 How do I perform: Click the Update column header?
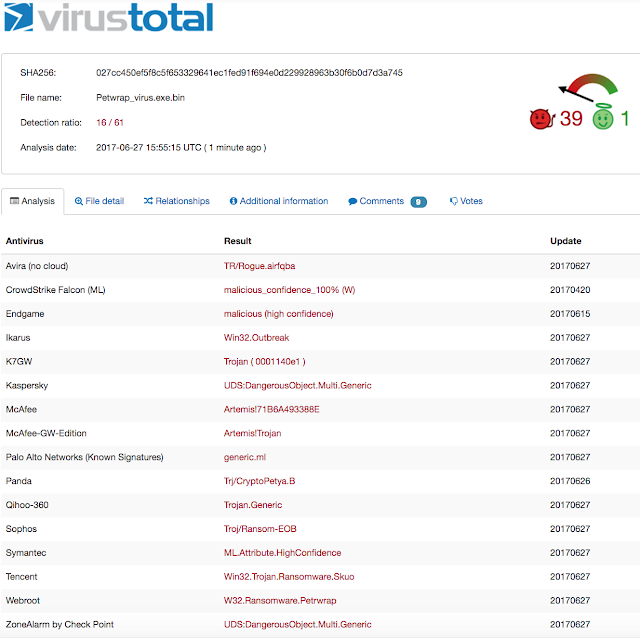click(566, 241)
